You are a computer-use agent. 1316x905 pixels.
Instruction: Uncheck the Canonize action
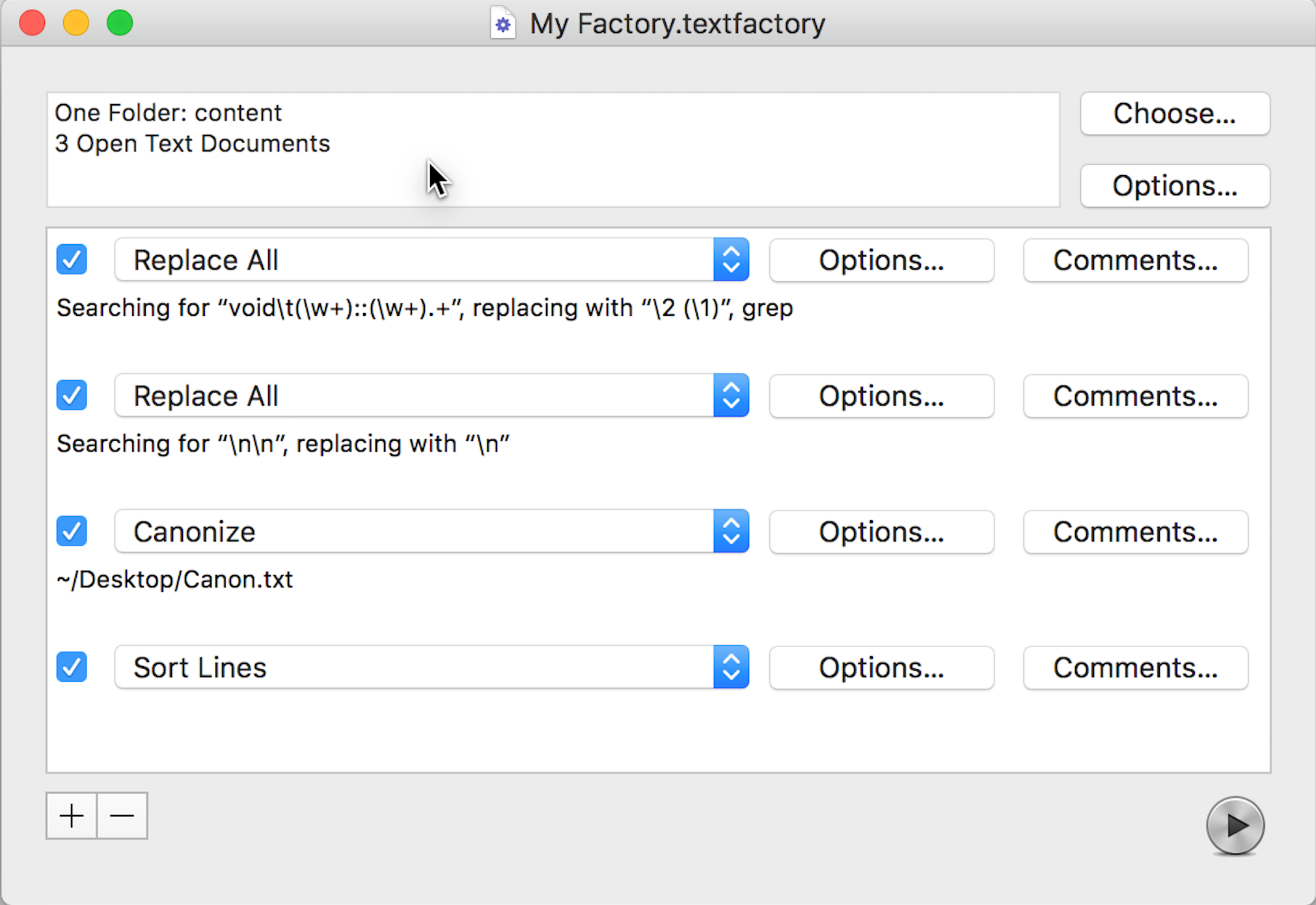[72, 531]
